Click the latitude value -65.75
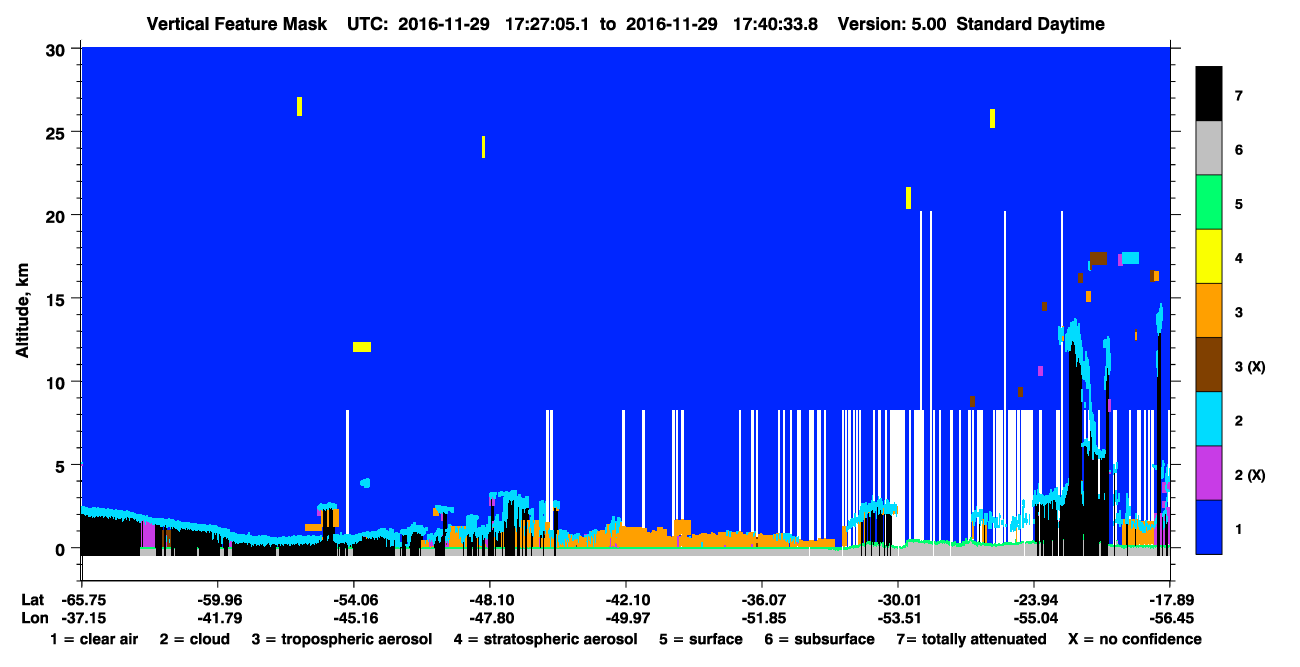The height and width of the screenshot is (667, 1300). pyautogui.click(x=83, y=599)
